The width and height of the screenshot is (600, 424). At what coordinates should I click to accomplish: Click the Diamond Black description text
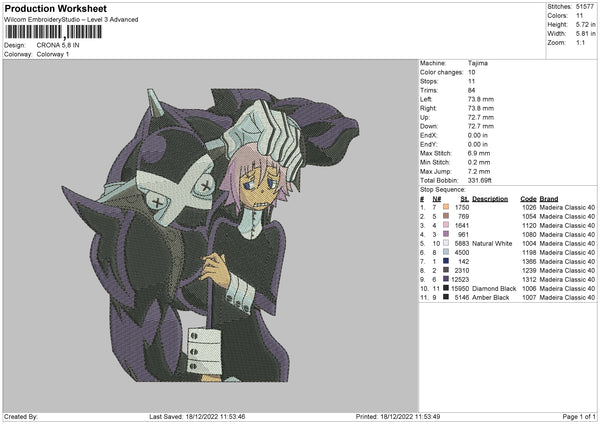pos(494,289)
